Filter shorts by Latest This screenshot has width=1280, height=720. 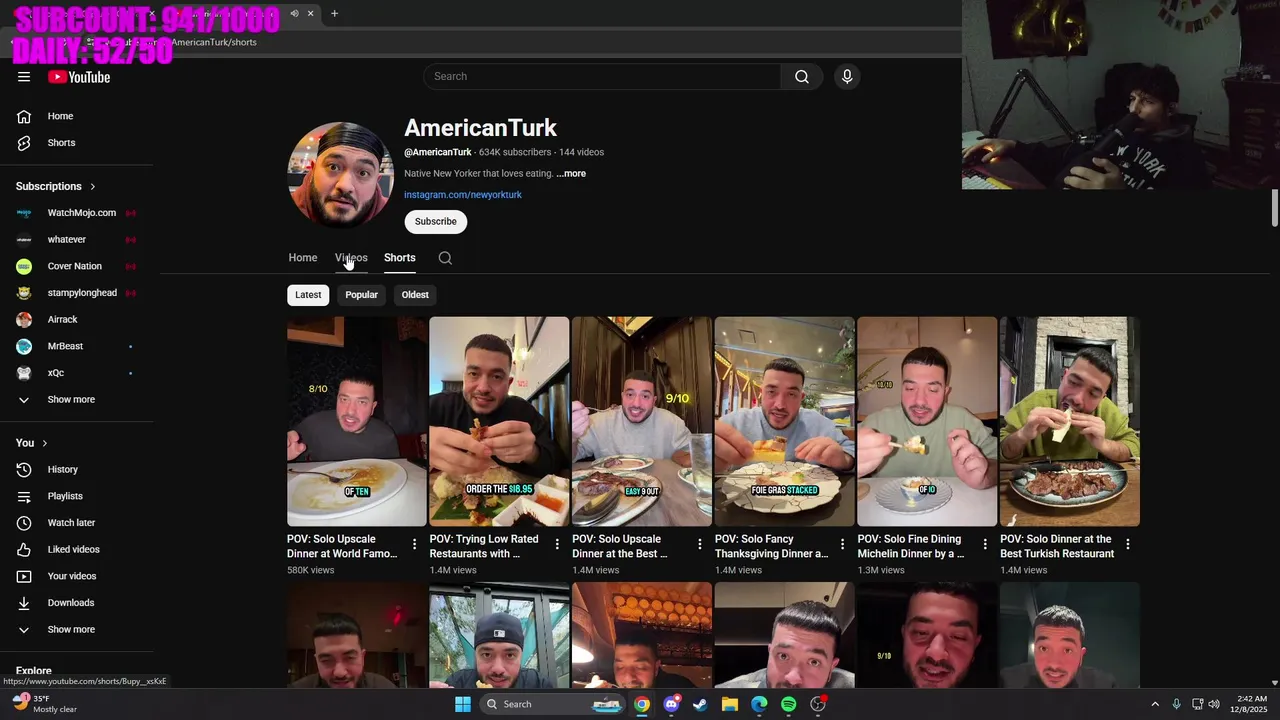coord(308,295)
